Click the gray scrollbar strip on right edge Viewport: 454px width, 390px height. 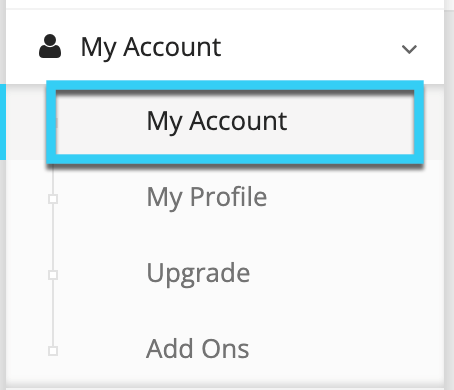[x=449, y=195]
